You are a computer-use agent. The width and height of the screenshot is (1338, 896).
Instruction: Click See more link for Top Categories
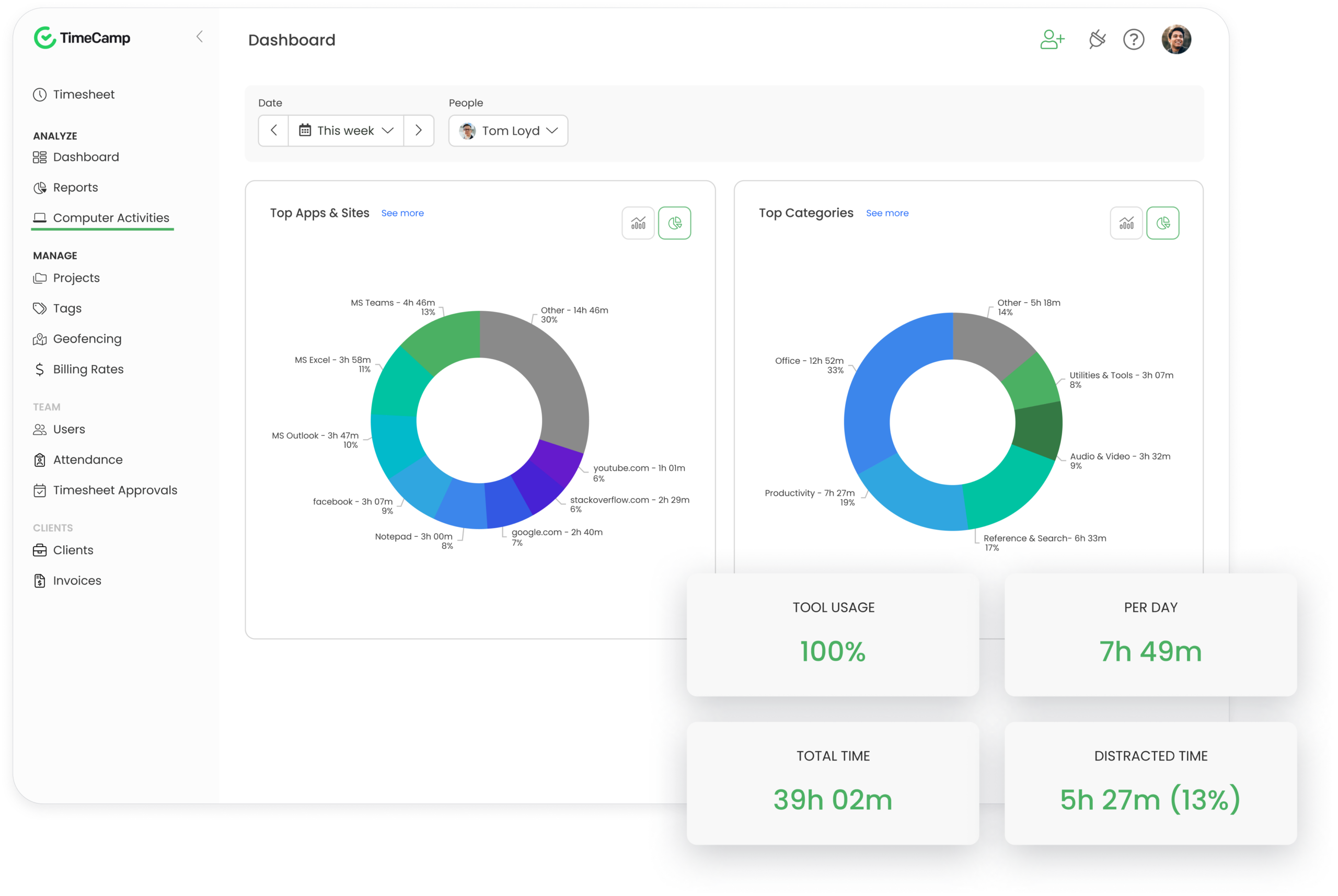[x=887, y=213]
